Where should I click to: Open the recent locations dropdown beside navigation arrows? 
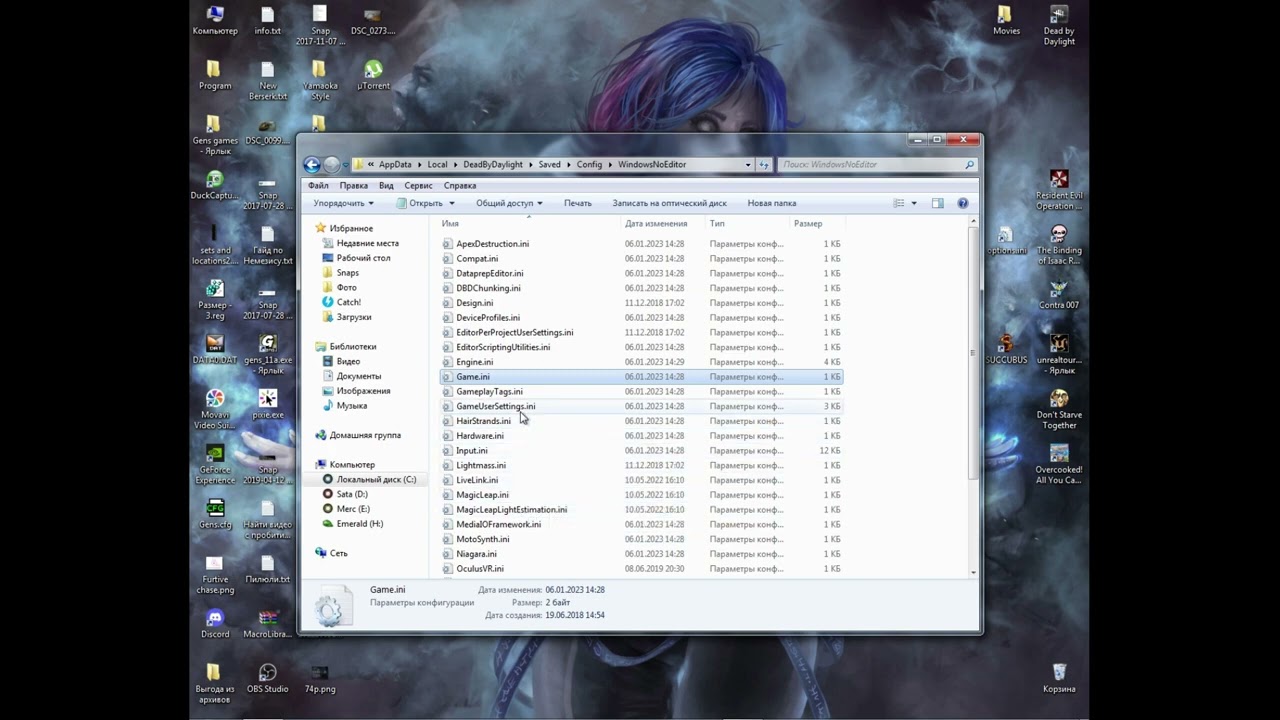coord(346,165)
